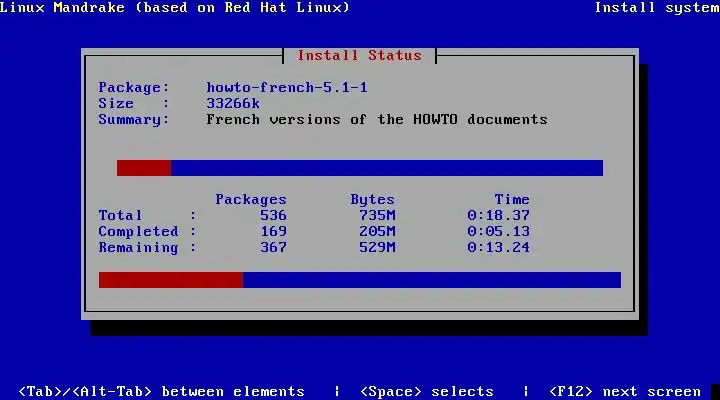Click the Bytes column header
720x400 pixels.
click(372, 199)
